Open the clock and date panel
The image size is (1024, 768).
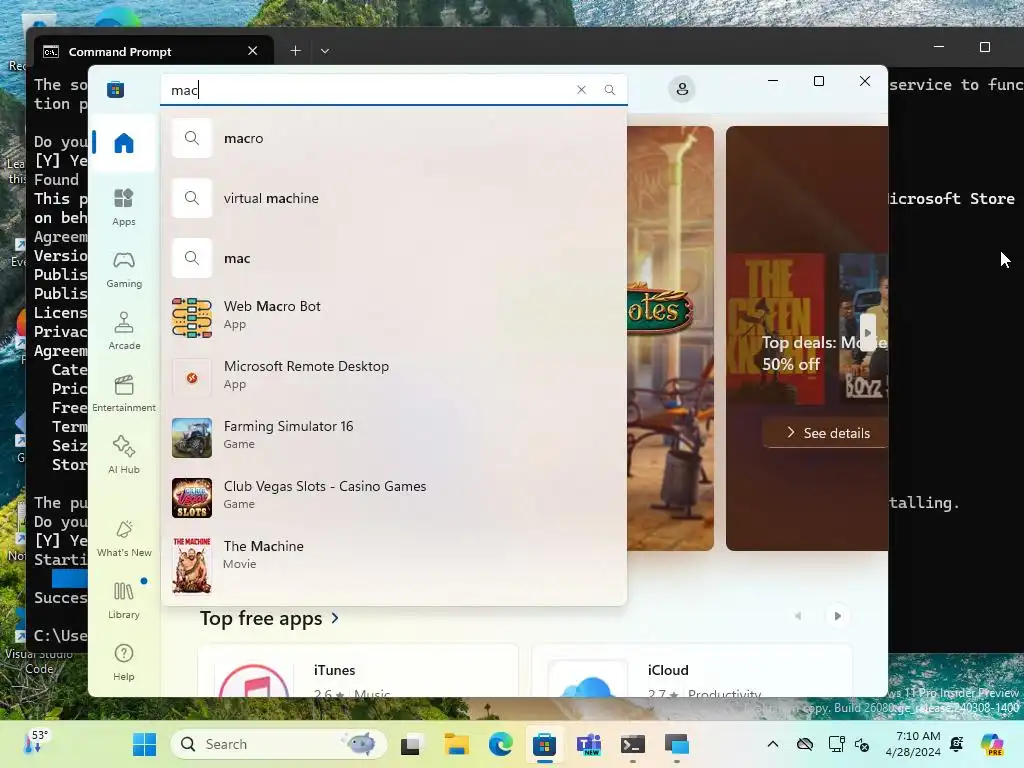(913, 744)
